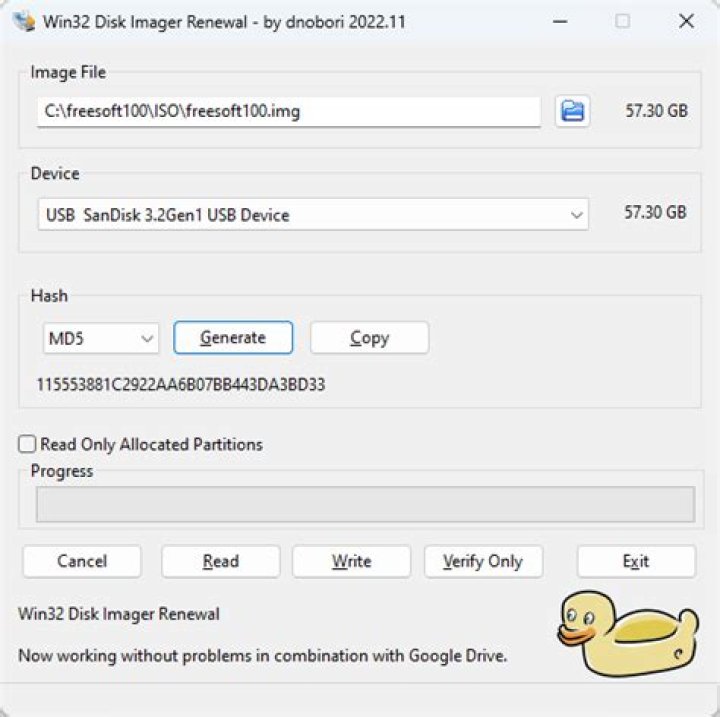This screenshot has width=720, height=717.
Task: Generate the hash for the image
Action: (233, 338)
